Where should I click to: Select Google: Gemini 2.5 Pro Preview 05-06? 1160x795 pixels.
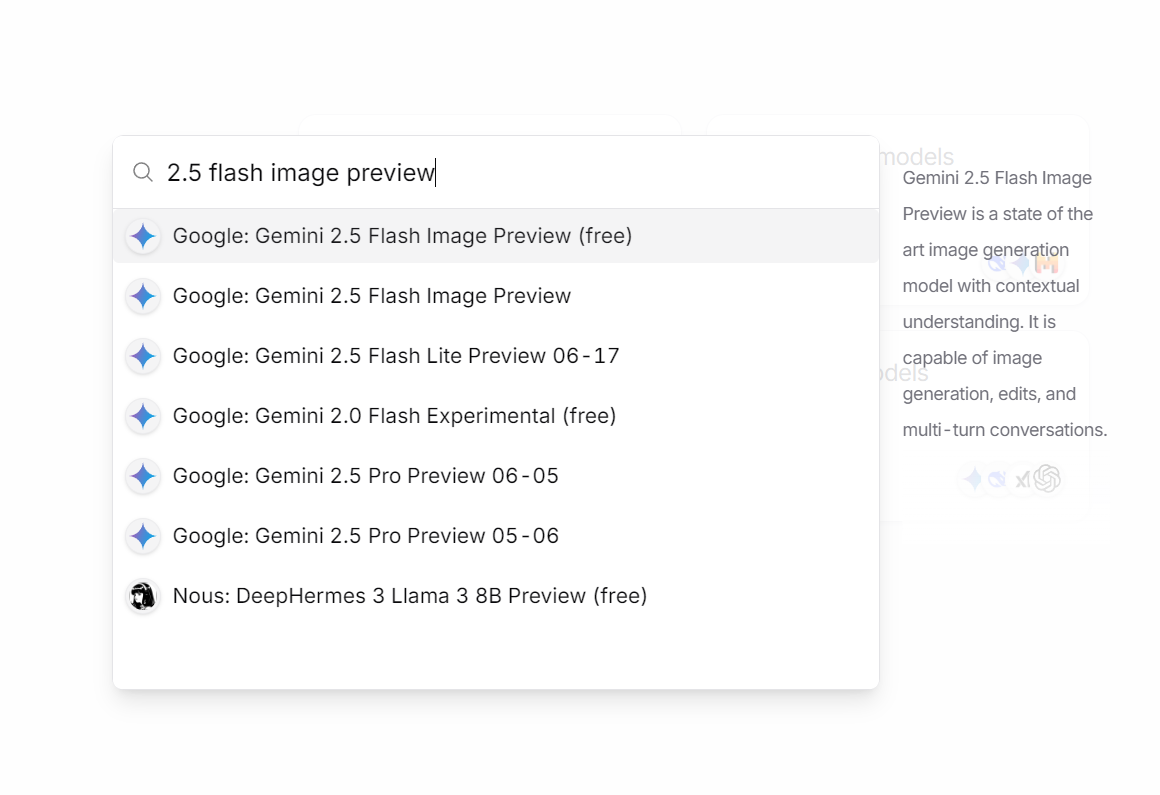[x=496, y=535]
